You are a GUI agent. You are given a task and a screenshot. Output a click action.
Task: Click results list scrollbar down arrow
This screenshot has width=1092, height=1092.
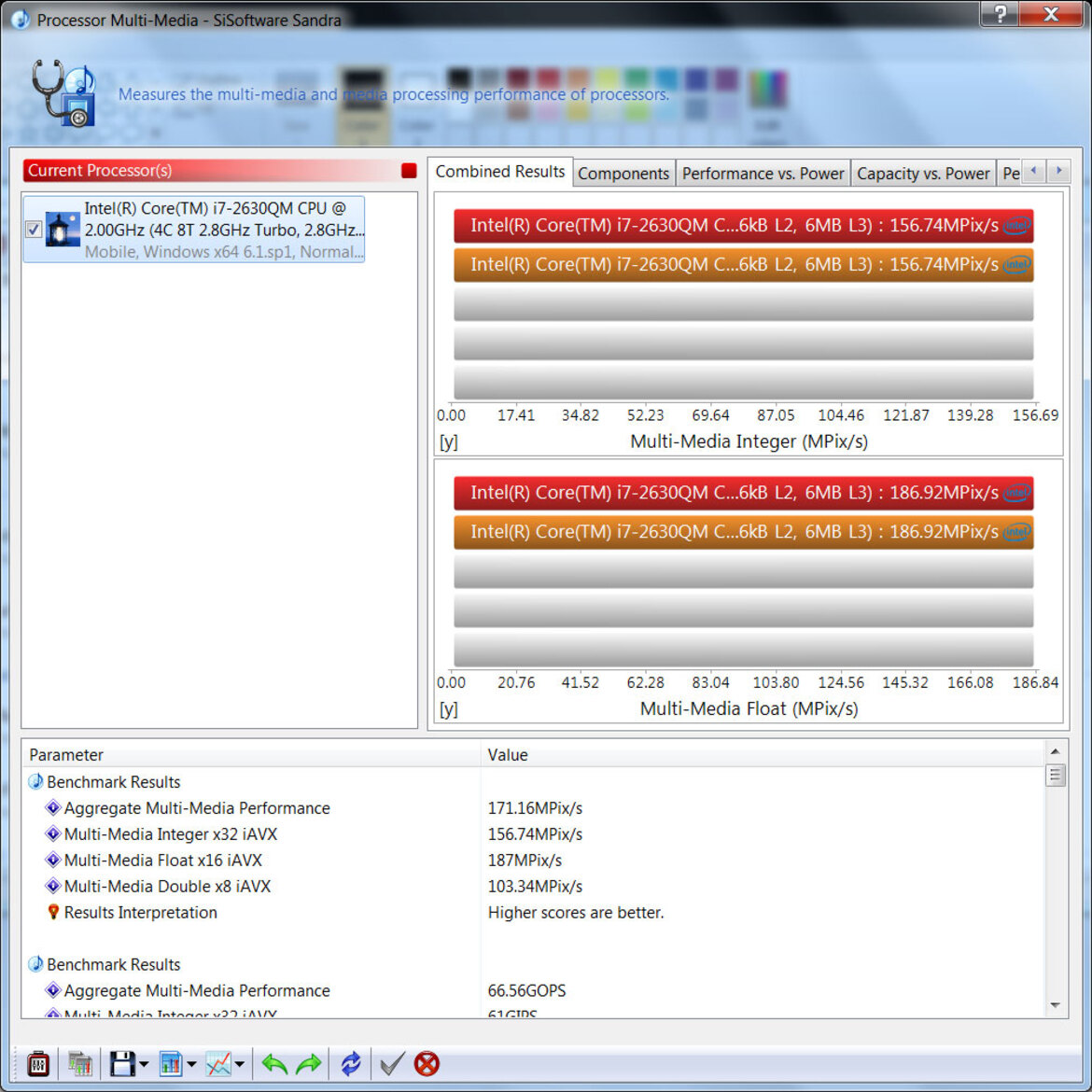[1055, 1005]
